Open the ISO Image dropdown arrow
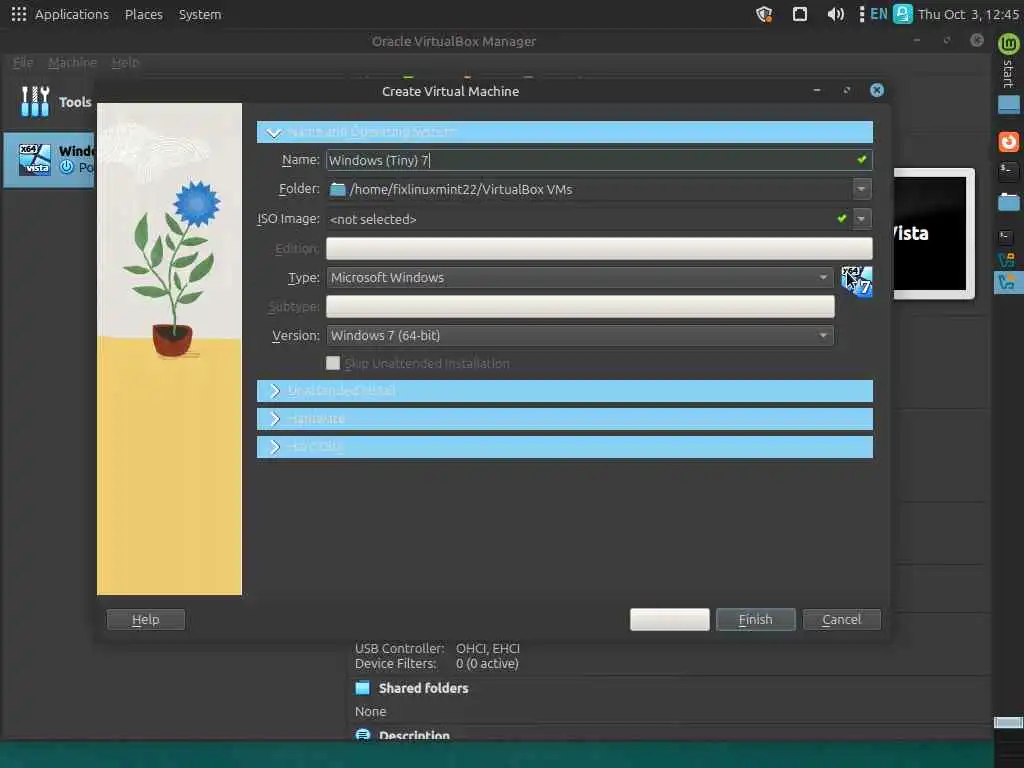This screenshot has width=1024, height=768. 861,219
